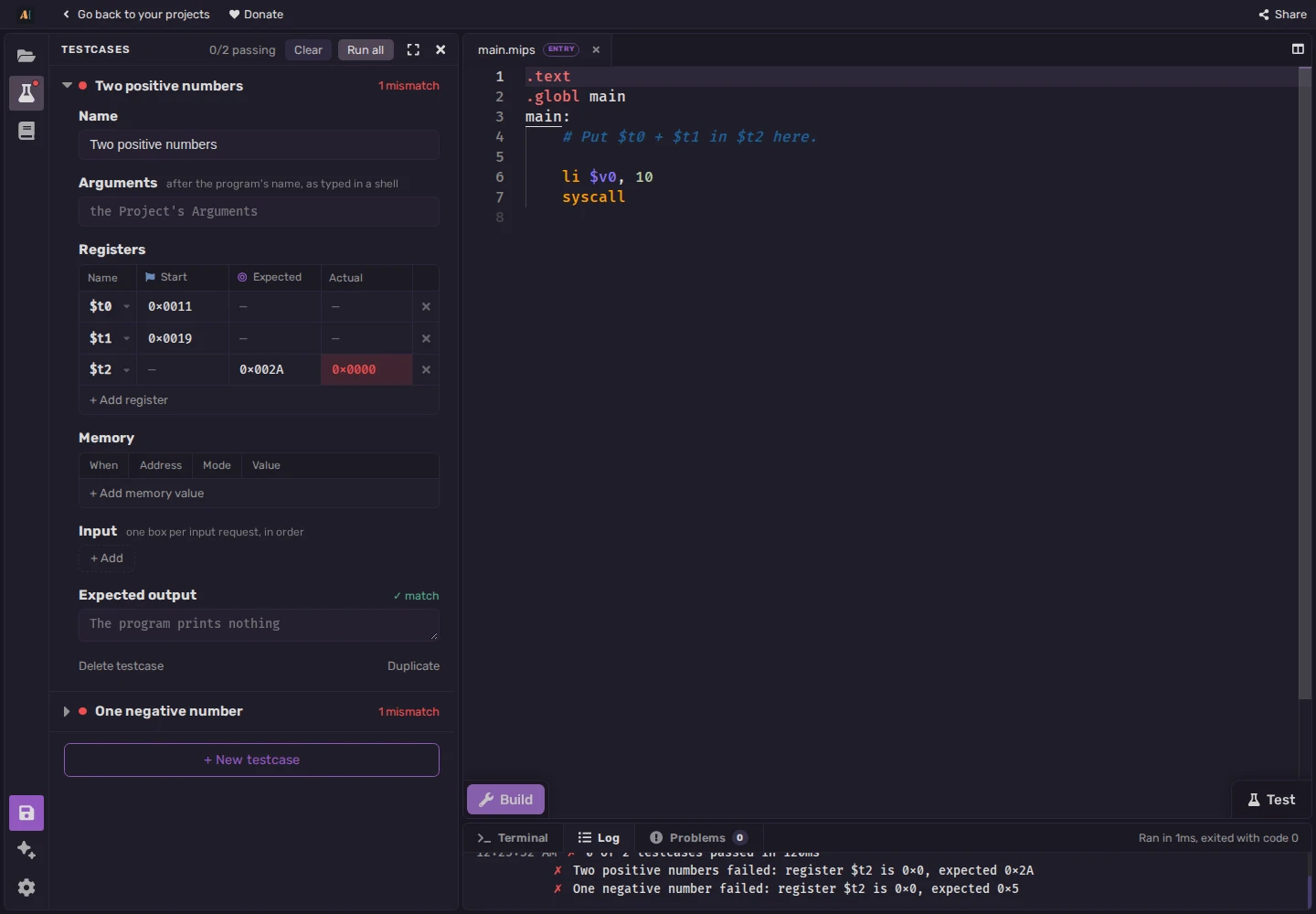Expand the One negative number testcase
1316x914 pixels.
point(67,711)
